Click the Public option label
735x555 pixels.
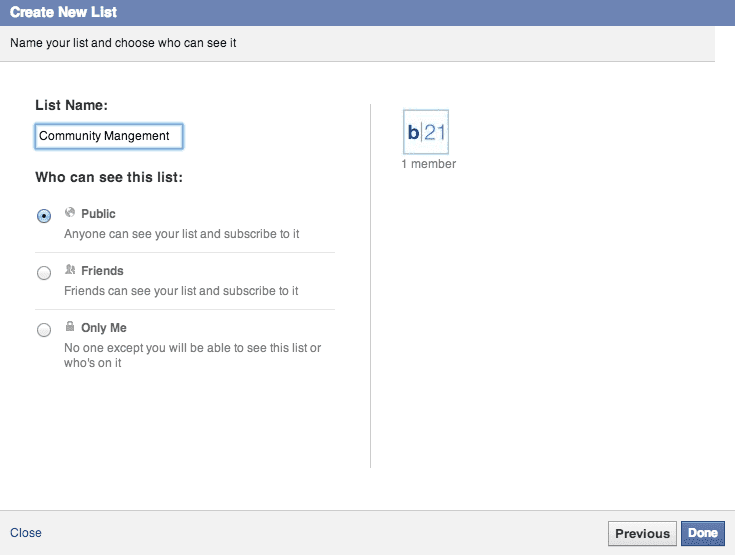click(x=98, y=214)
